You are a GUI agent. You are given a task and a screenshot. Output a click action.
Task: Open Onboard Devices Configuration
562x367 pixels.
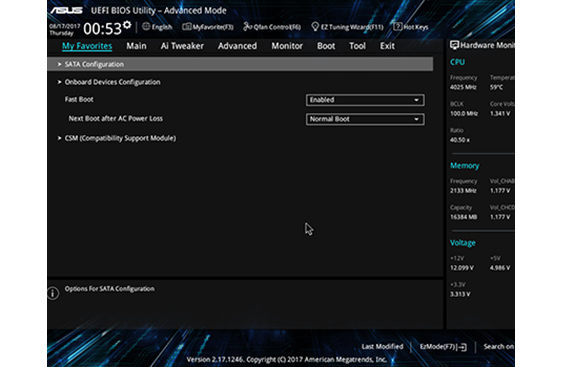point(113,82)
